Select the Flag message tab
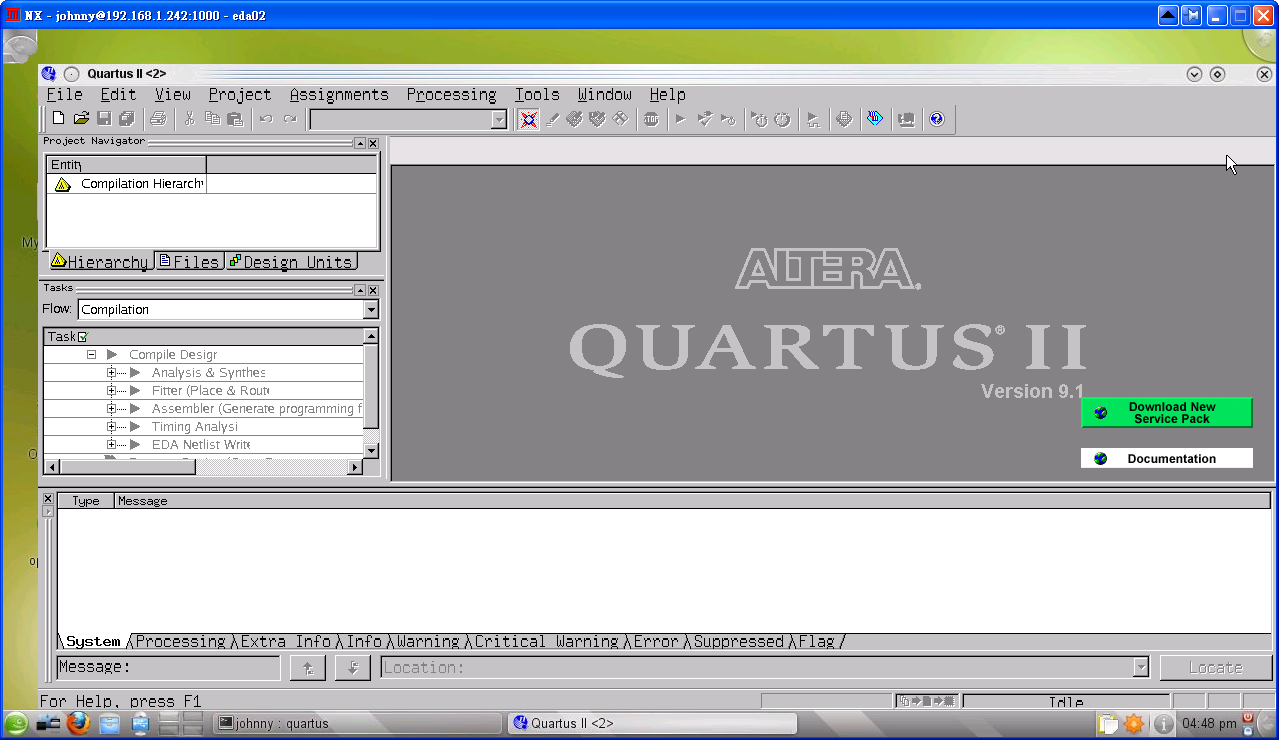The height and width of the screenshot is (740, 1279). pyautogui.click(x=816, y=641)
